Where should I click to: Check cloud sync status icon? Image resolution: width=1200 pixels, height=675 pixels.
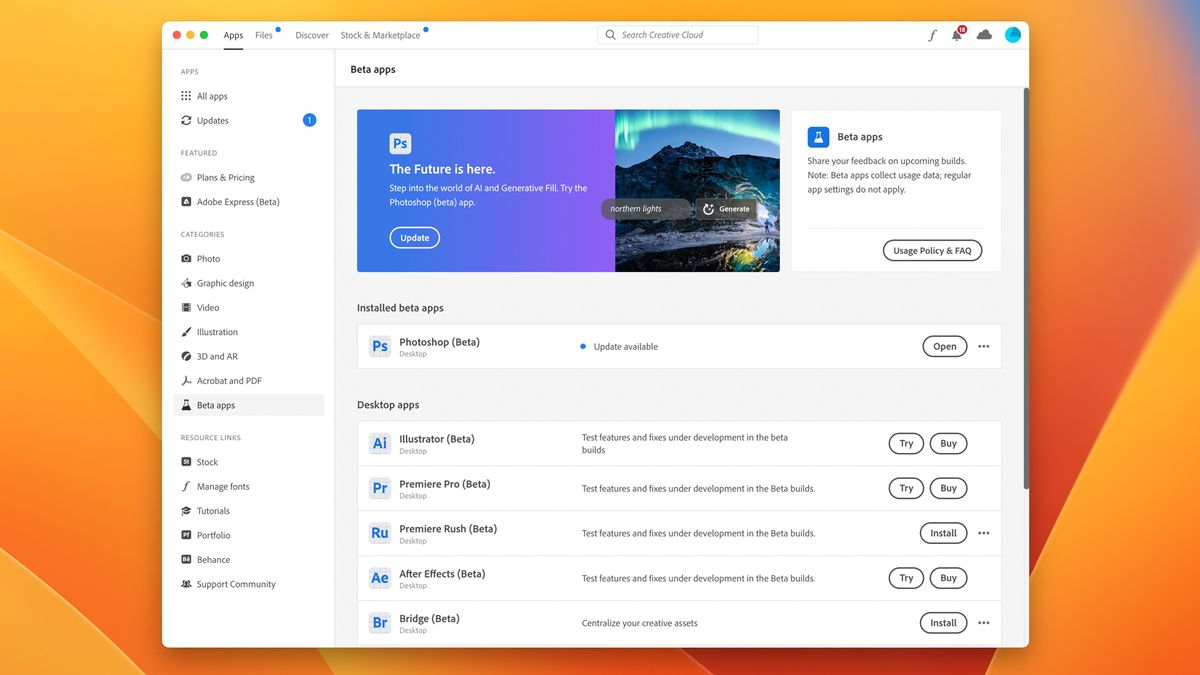coord(984,35)
